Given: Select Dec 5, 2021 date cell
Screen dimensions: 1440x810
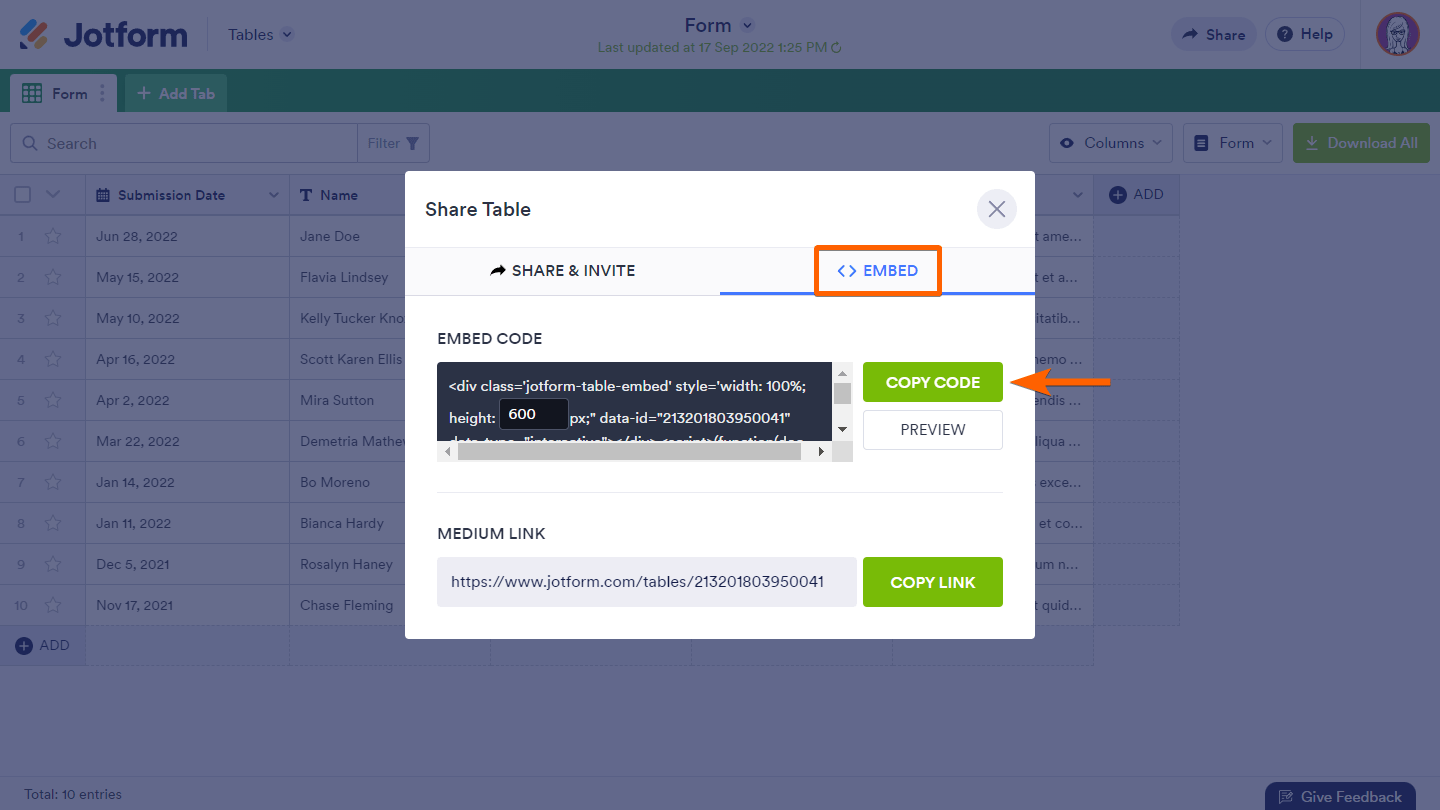Looking at the screenshot, I should click(x=188, y=564).
